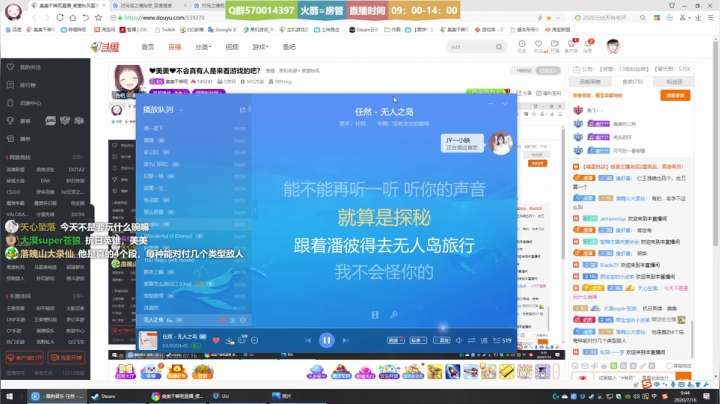Toggle favorite heart in player bar
Image resolution: width=720 pixels, height=404 pixels.
pyautogui.click(x=216, y=340)
